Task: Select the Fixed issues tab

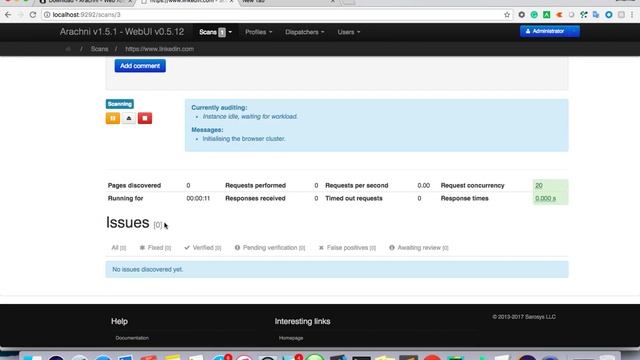Action: (155, 248)
